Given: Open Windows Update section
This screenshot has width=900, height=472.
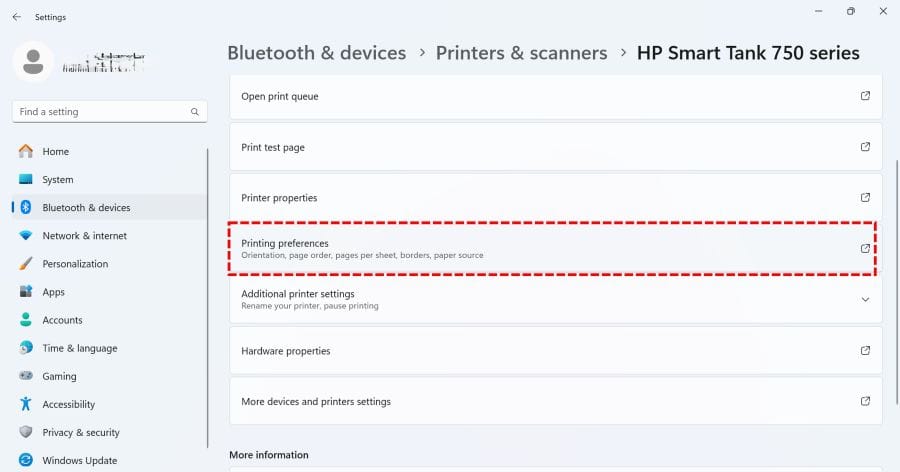Looking at the screenshot, I should pos(79,461).
